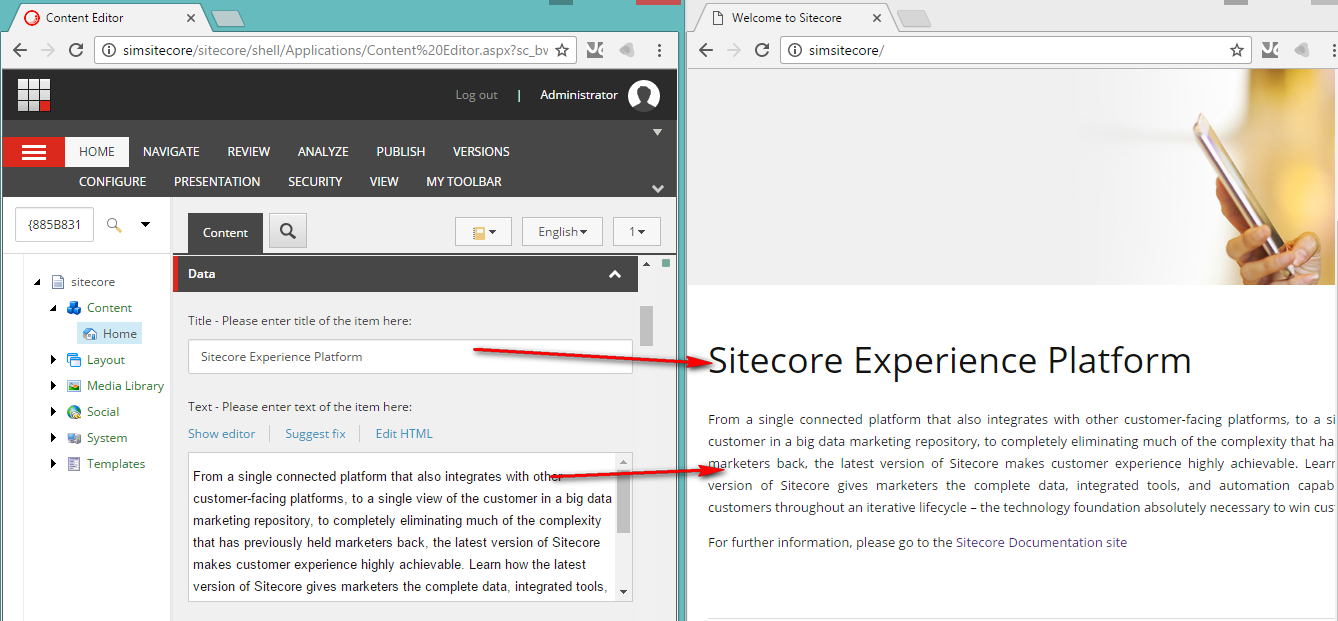Switch to the PRESENTATION ribbon tab

coord(217,182)
